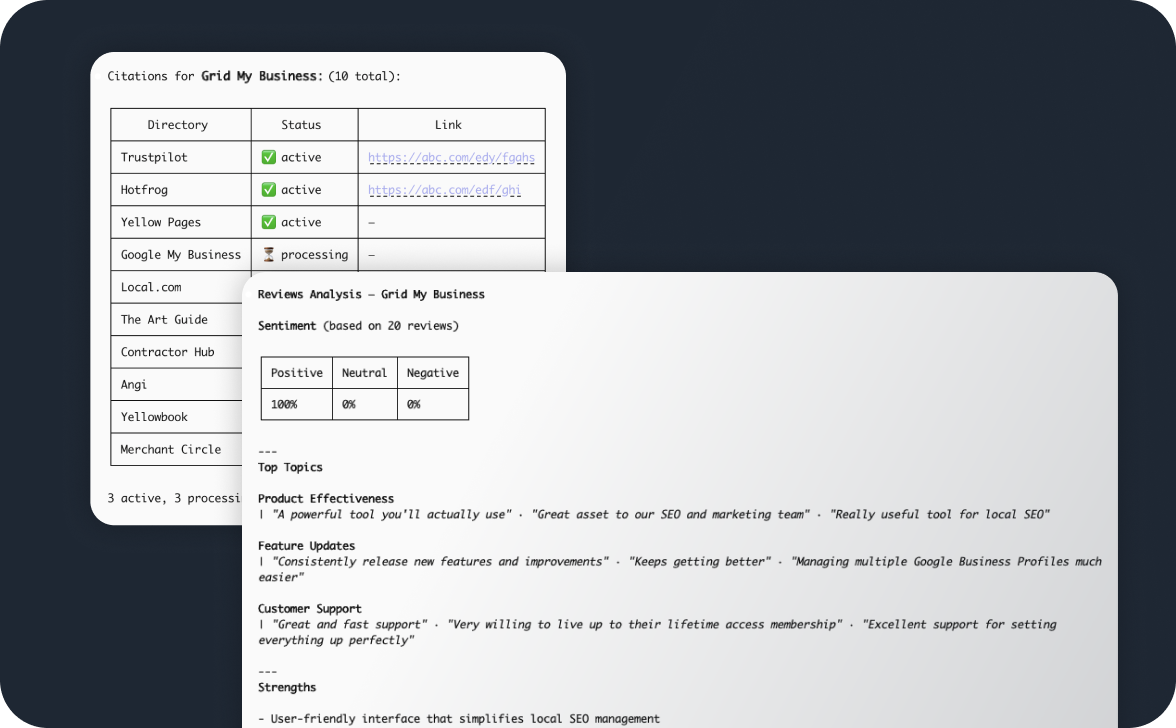The height and width of the screenshot is (728, 1176).
Task: Click the Customer Support topic heading
Action: (310, 609)
